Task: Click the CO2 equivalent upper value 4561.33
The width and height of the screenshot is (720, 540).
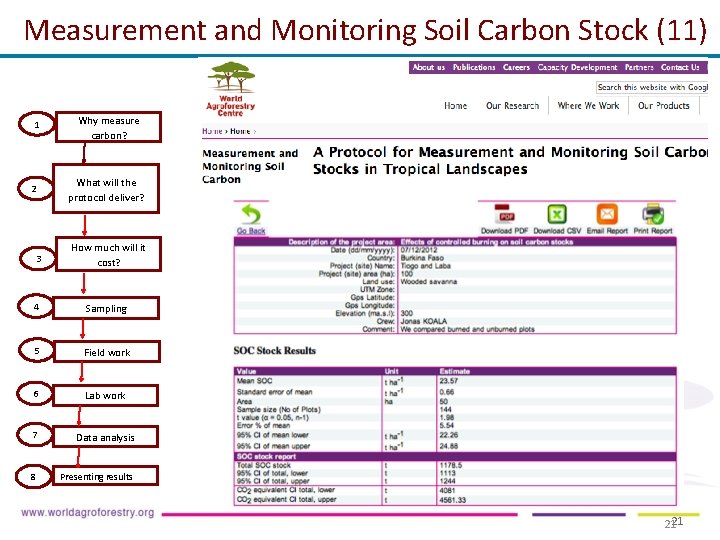Action: point(452,500)
